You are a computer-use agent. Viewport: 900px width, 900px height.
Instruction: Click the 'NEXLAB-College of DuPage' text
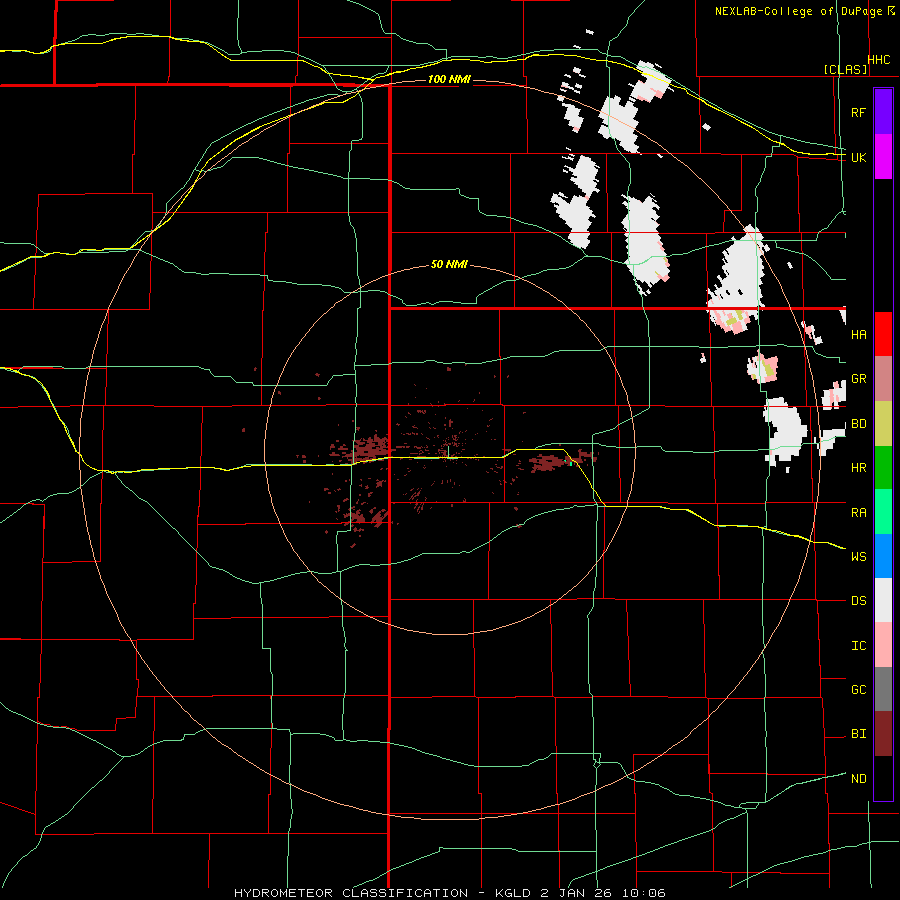tap(800, 11)
